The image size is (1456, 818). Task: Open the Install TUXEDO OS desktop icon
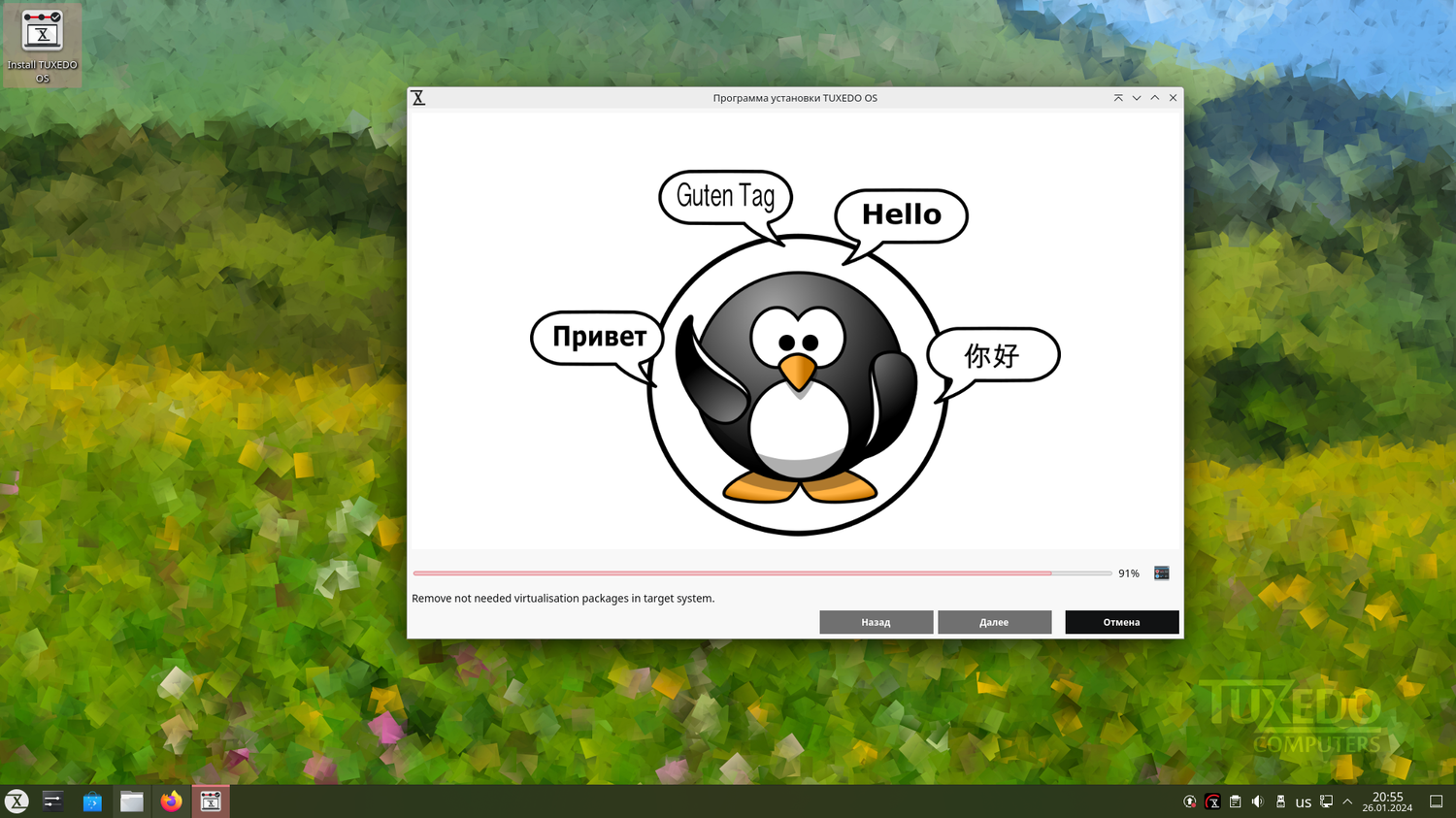(42, 46)
